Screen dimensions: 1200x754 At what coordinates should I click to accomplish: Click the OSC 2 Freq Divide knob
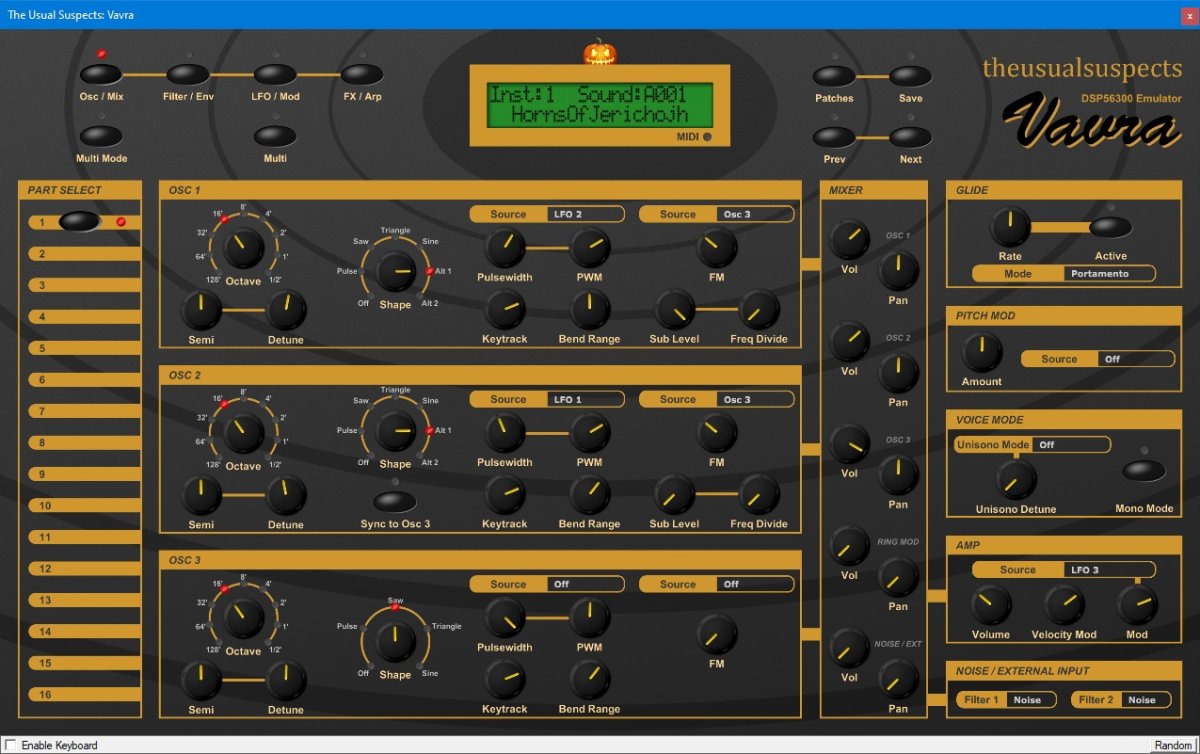click(759, 495)
